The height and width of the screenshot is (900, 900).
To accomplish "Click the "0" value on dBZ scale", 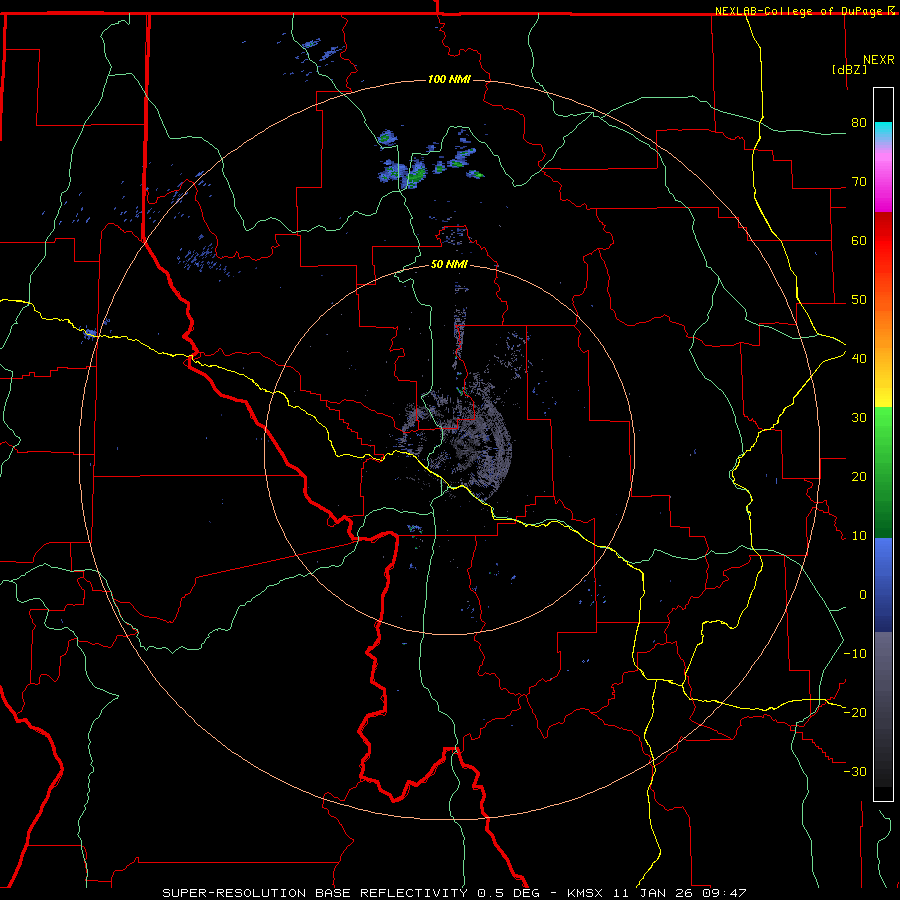I will point(863,595).
